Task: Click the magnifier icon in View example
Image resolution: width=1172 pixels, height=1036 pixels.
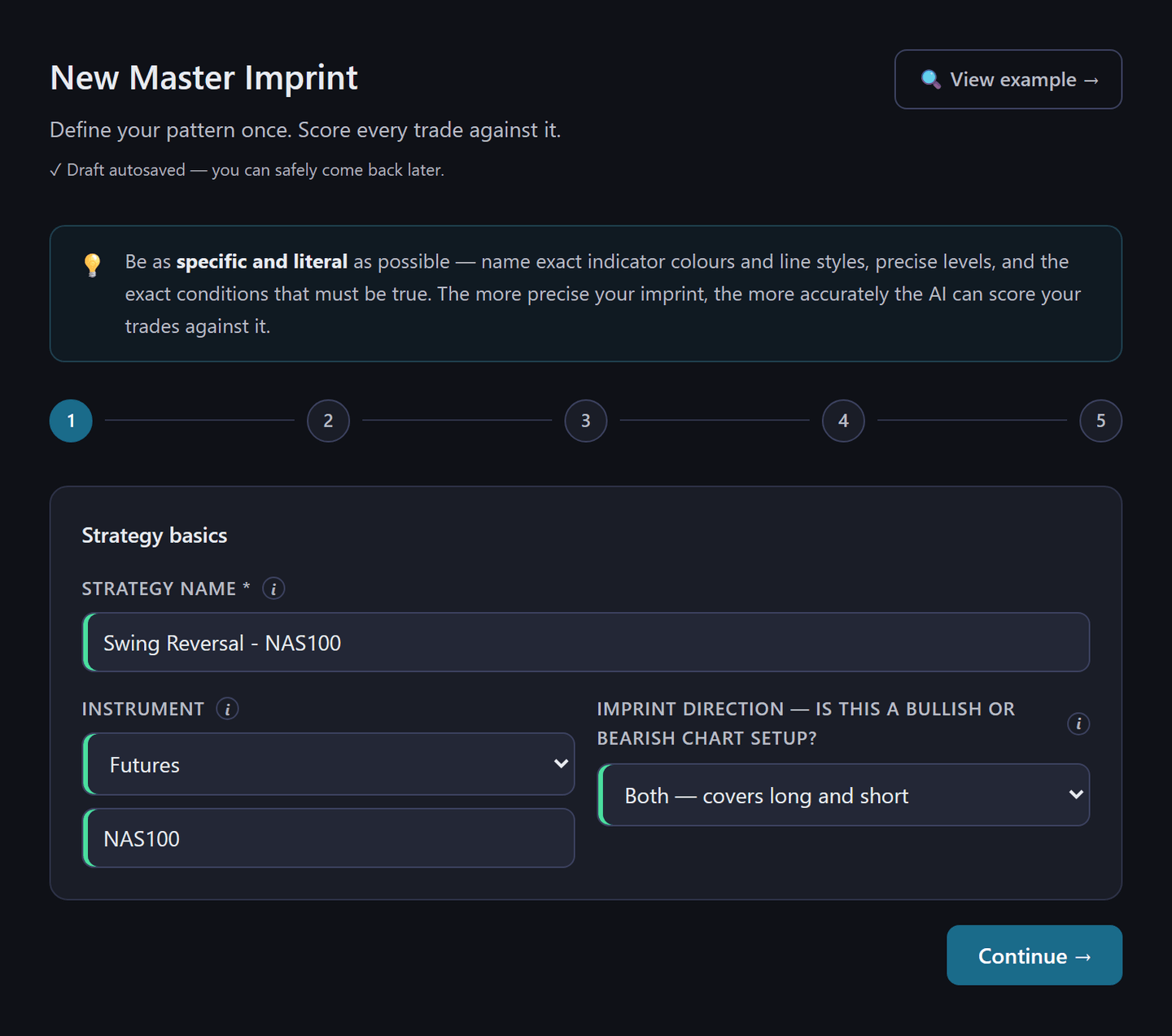Action: point(930,80)
